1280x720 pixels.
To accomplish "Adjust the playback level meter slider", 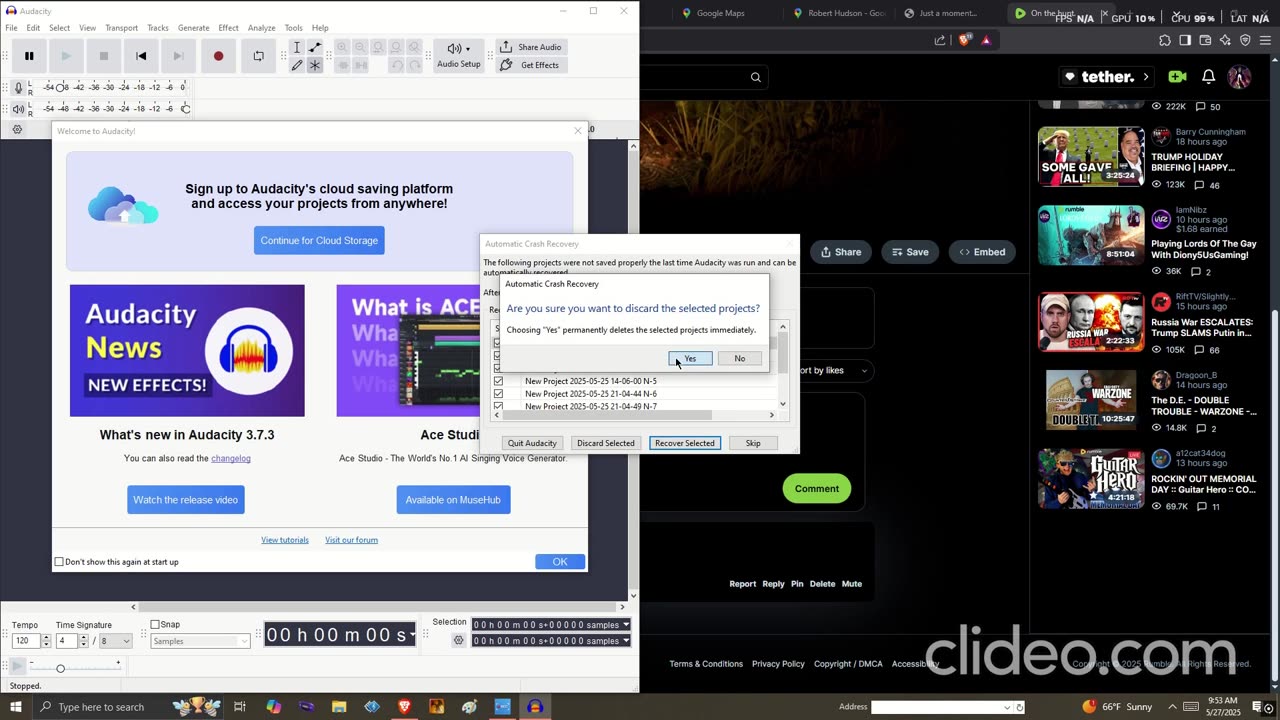I will click(185, 108).
